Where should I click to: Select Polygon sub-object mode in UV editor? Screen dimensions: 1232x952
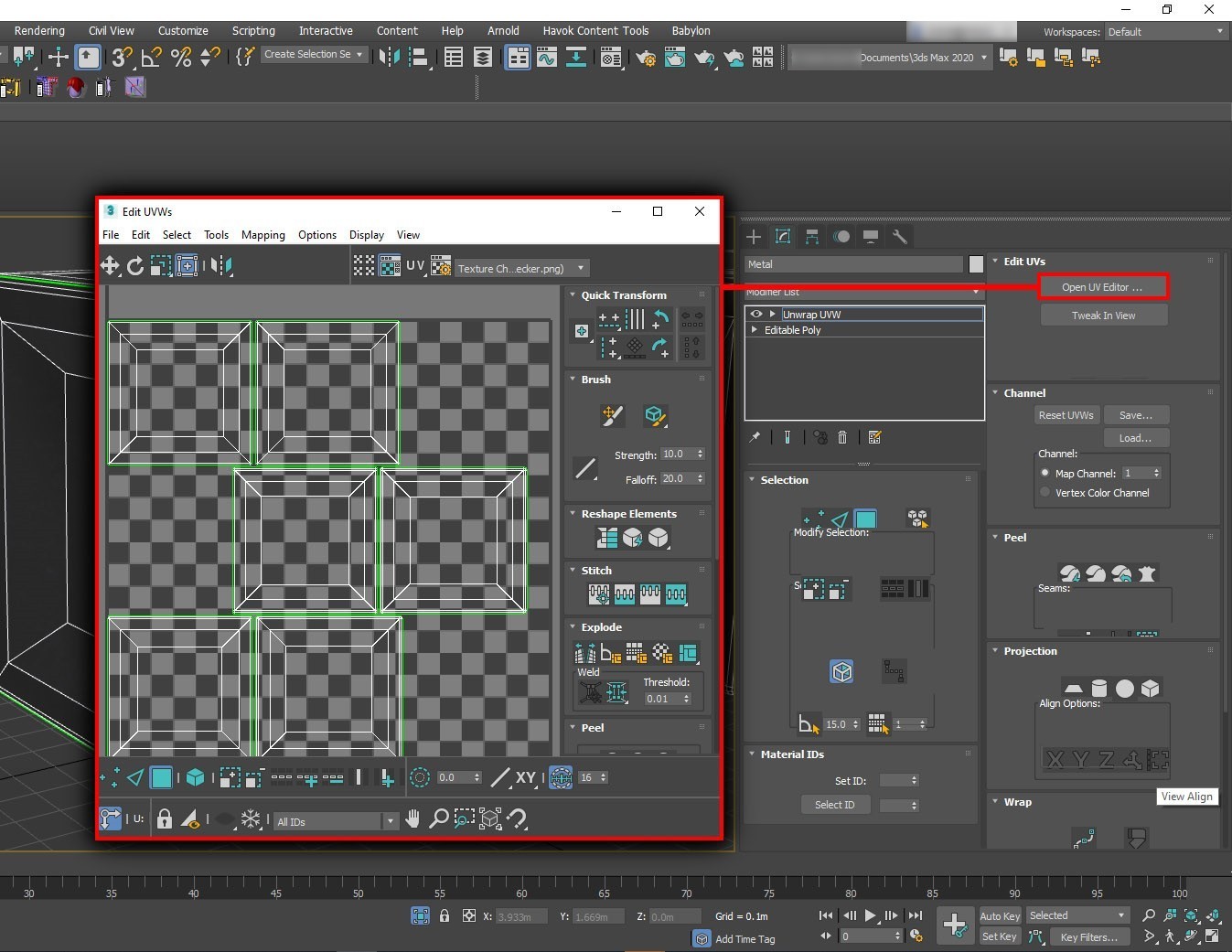pyautogui.click(x=161, y=778)
